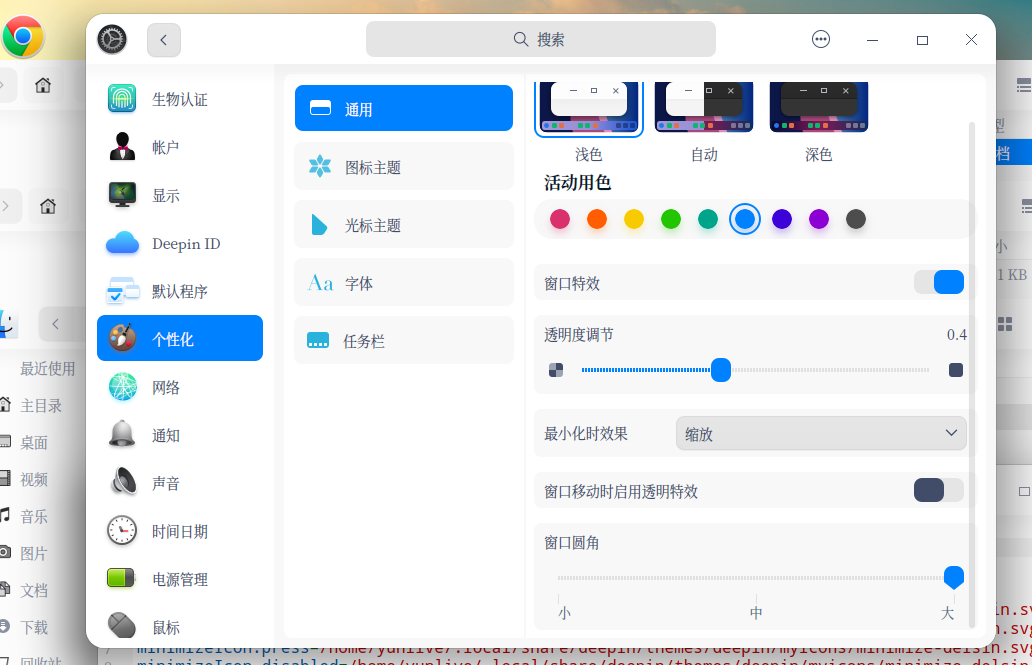Open the Deepin ID cloud icon
1032x665 pixels.
[122, 243]
